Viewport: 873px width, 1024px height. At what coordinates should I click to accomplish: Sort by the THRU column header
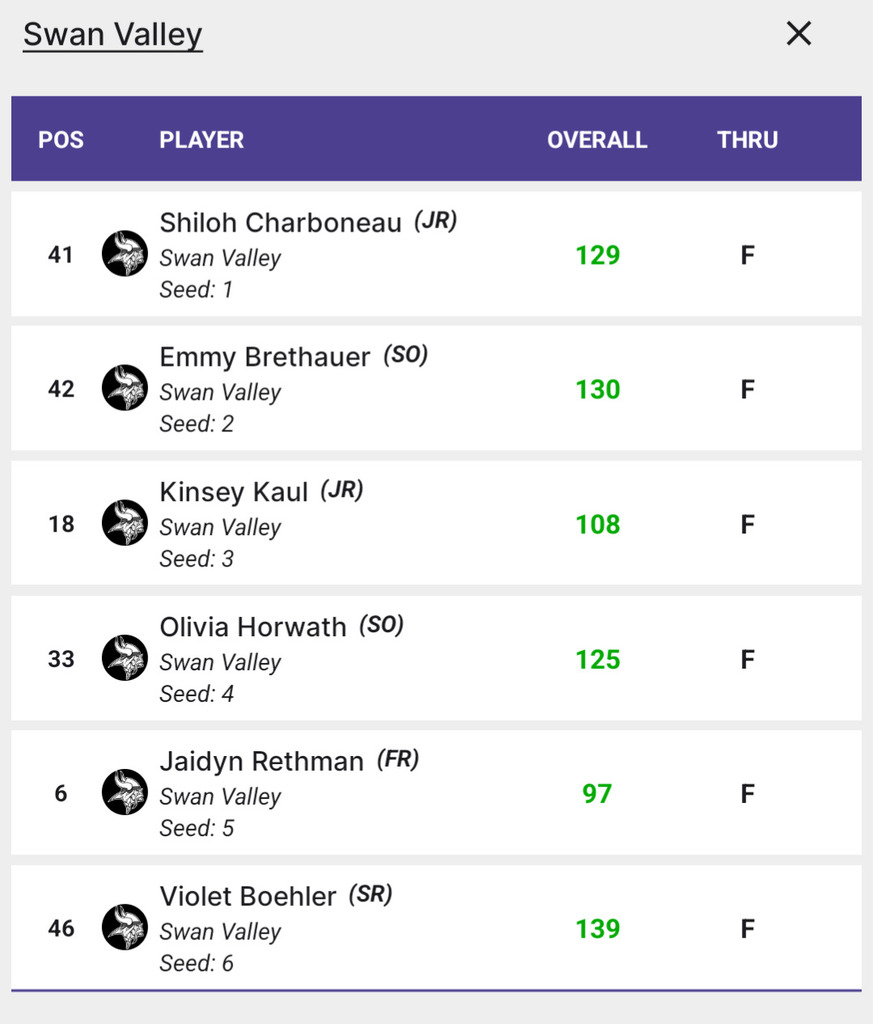tap(747, 140)
